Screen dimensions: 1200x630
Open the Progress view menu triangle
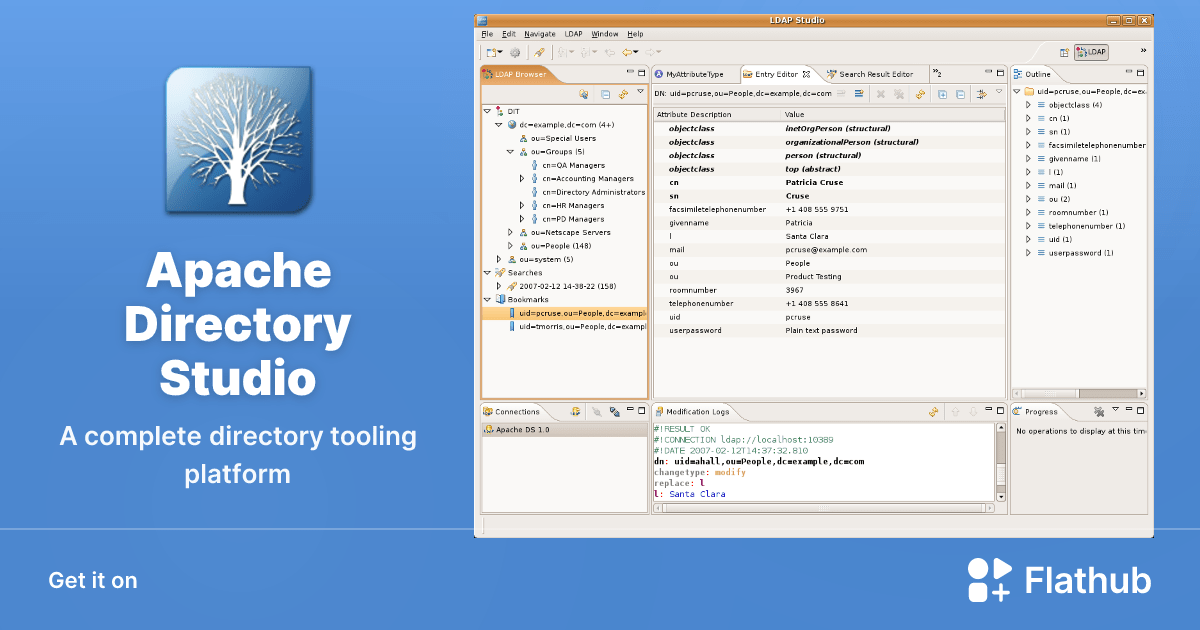pos(1116,409)
